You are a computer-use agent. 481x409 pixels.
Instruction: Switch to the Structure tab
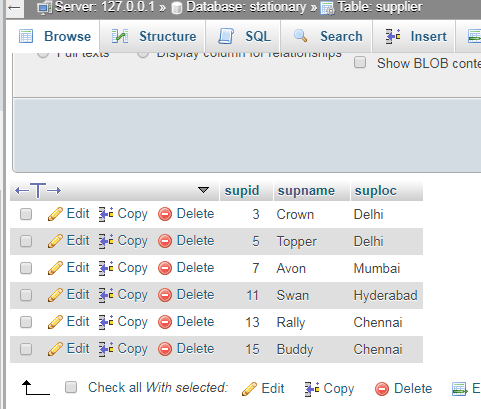tap(154, 36)
